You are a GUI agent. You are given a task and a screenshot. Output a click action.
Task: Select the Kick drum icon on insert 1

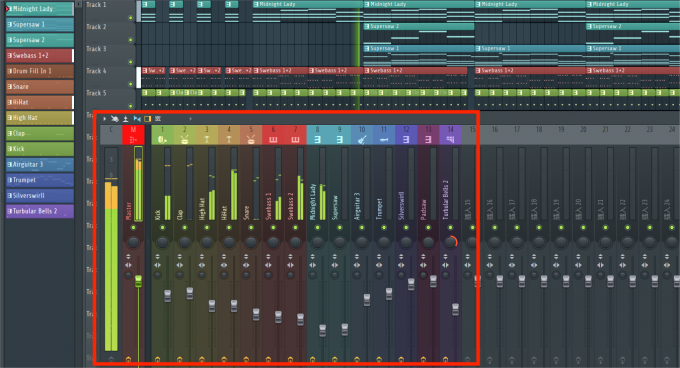tap(162, 140)
